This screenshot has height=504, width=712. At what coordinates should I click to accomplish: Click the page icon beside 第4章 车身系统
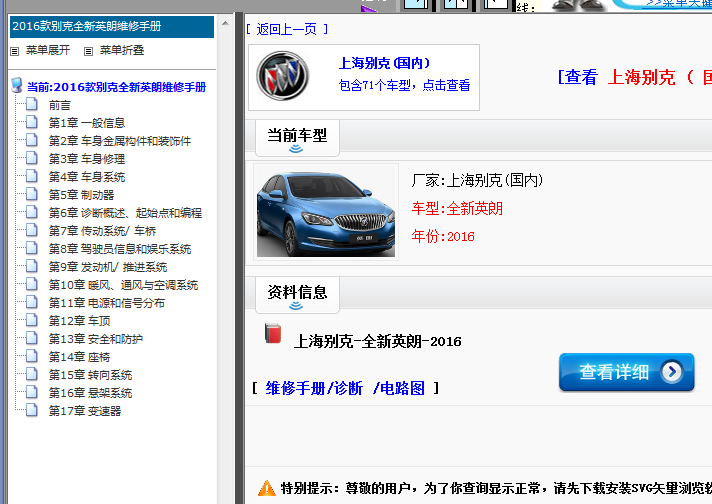point(32,177)
